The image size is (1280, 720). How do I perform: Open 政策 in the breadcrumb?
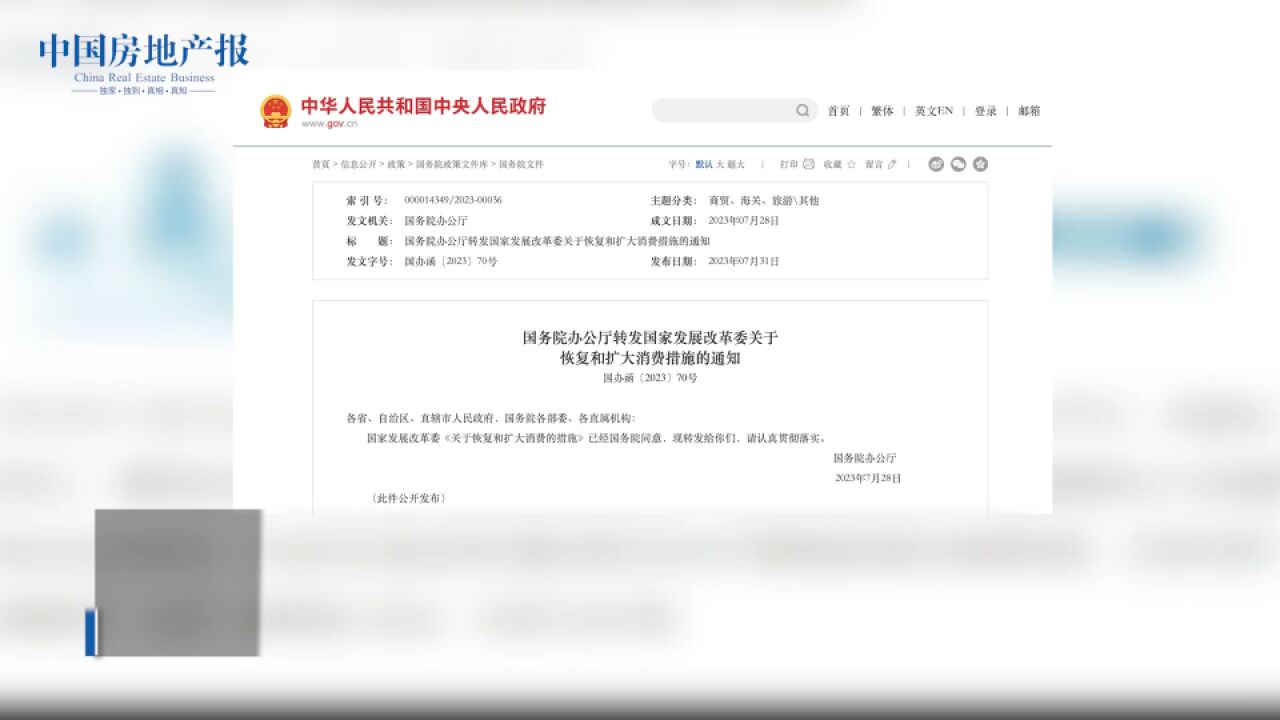coord(397,164)
